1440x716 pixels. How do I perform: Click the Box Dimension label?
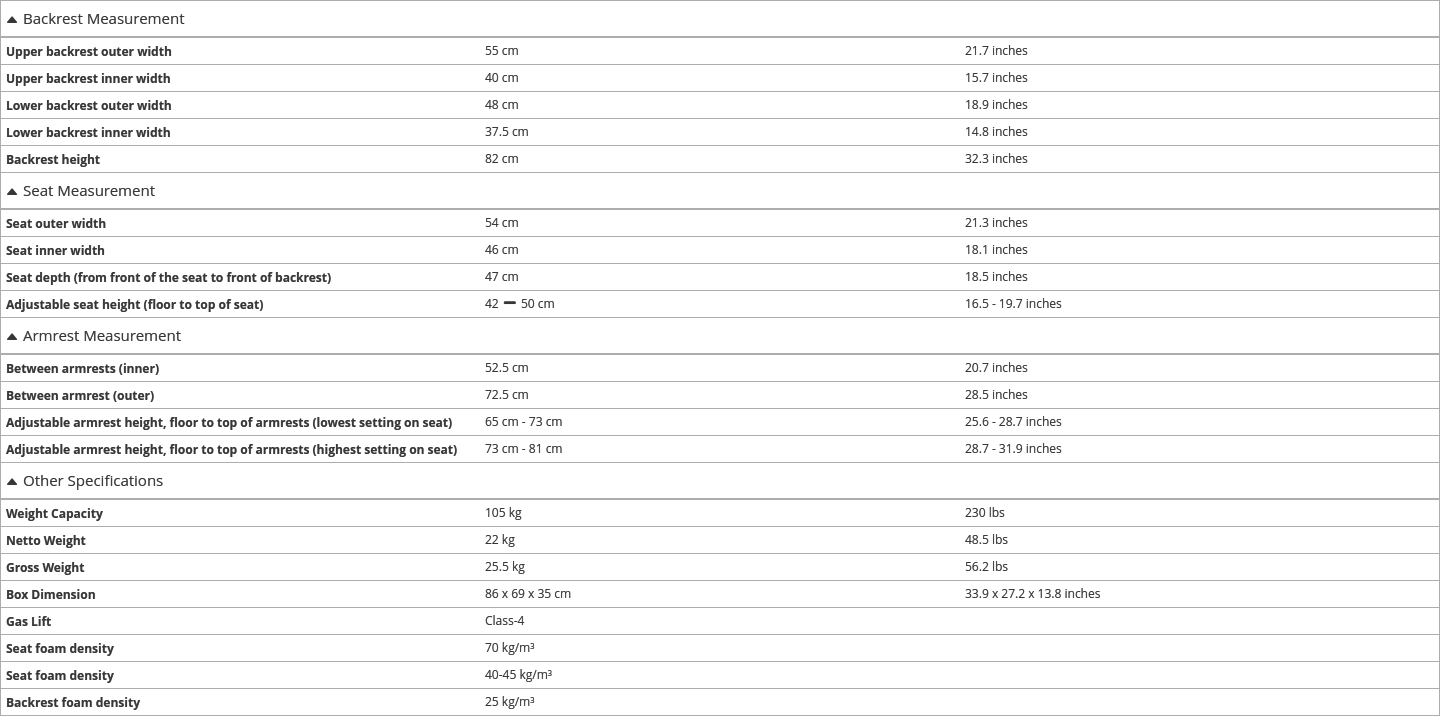tap(51, 595)
